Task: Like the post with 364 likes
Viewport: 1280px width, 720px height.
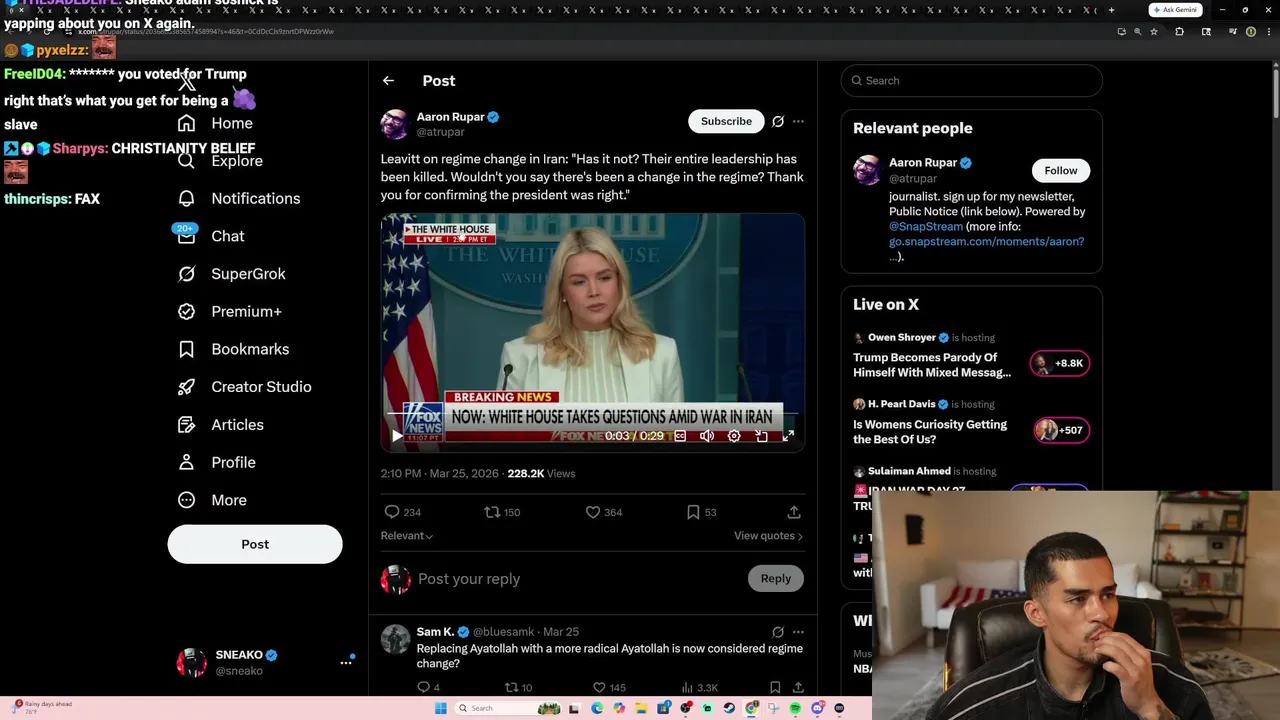Action: (593, 512)
